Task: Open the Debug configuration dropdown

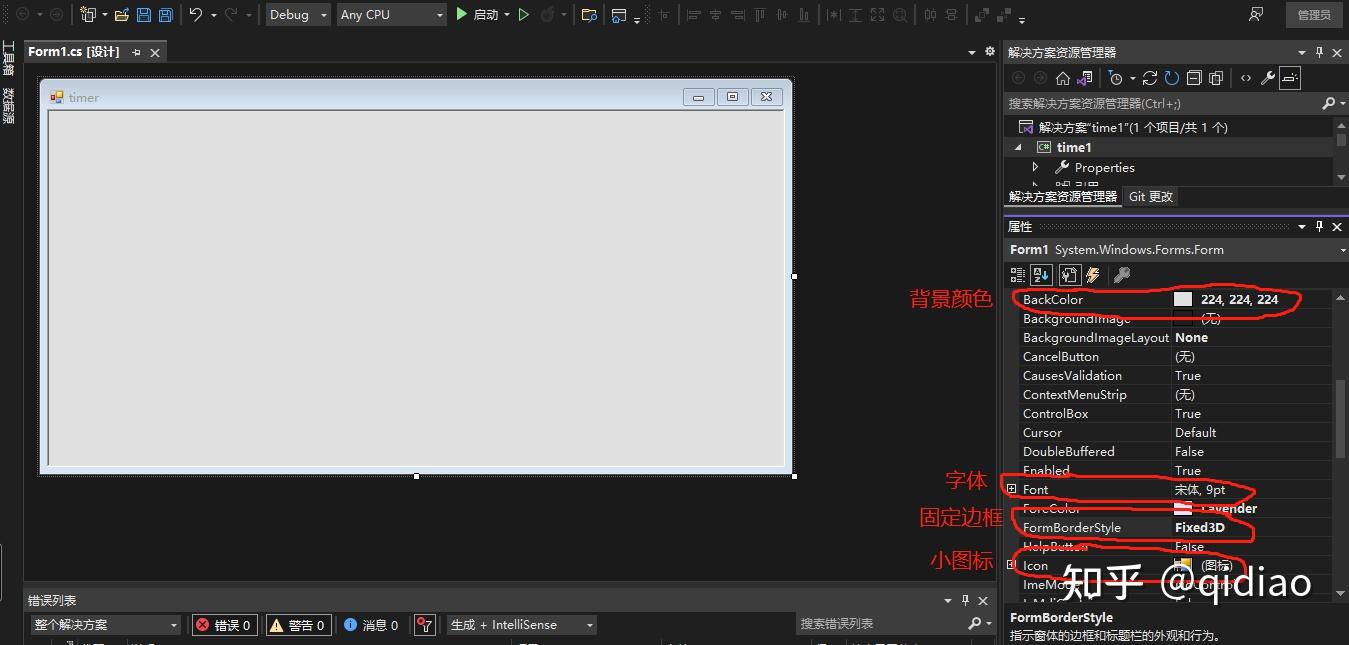Action: [x=298, y=14]
